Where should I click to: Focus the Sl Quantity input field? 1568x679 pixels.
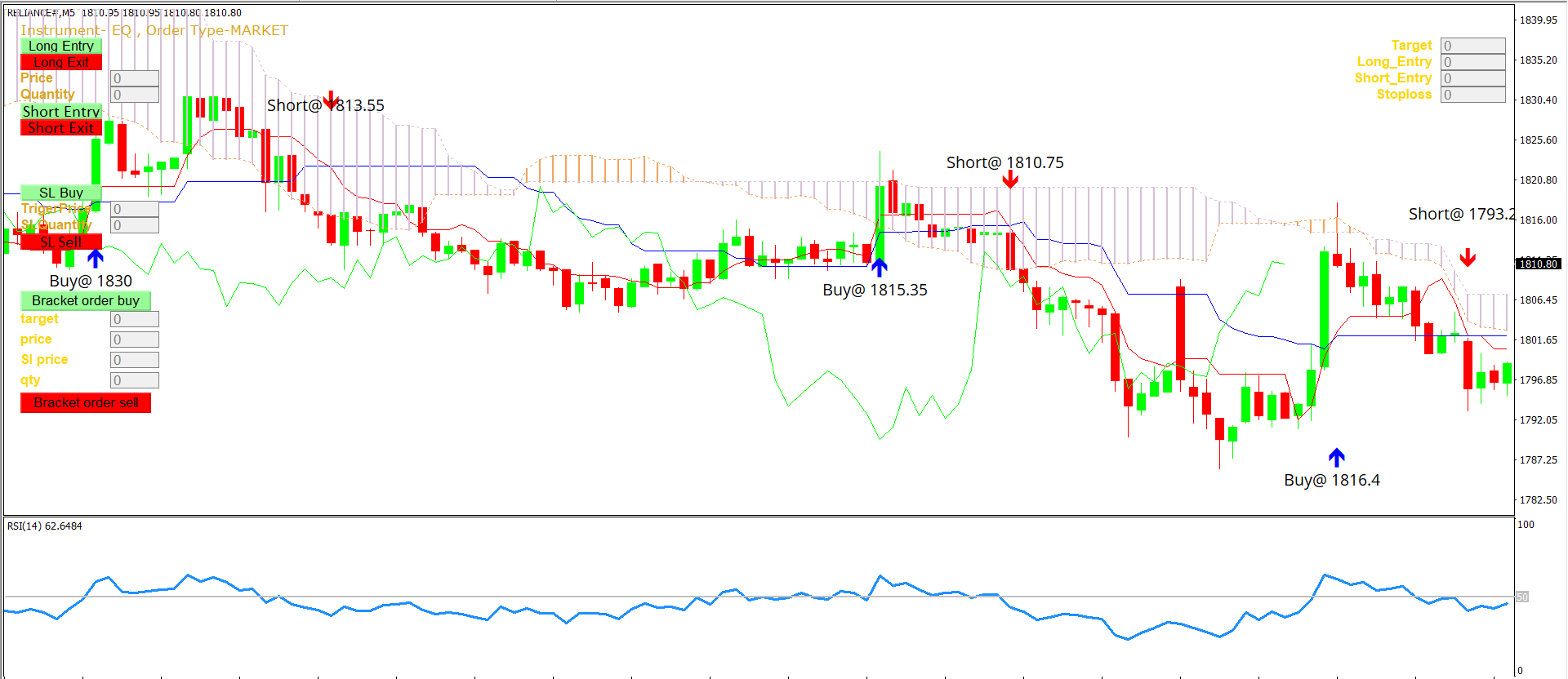(x=135, y=225)
